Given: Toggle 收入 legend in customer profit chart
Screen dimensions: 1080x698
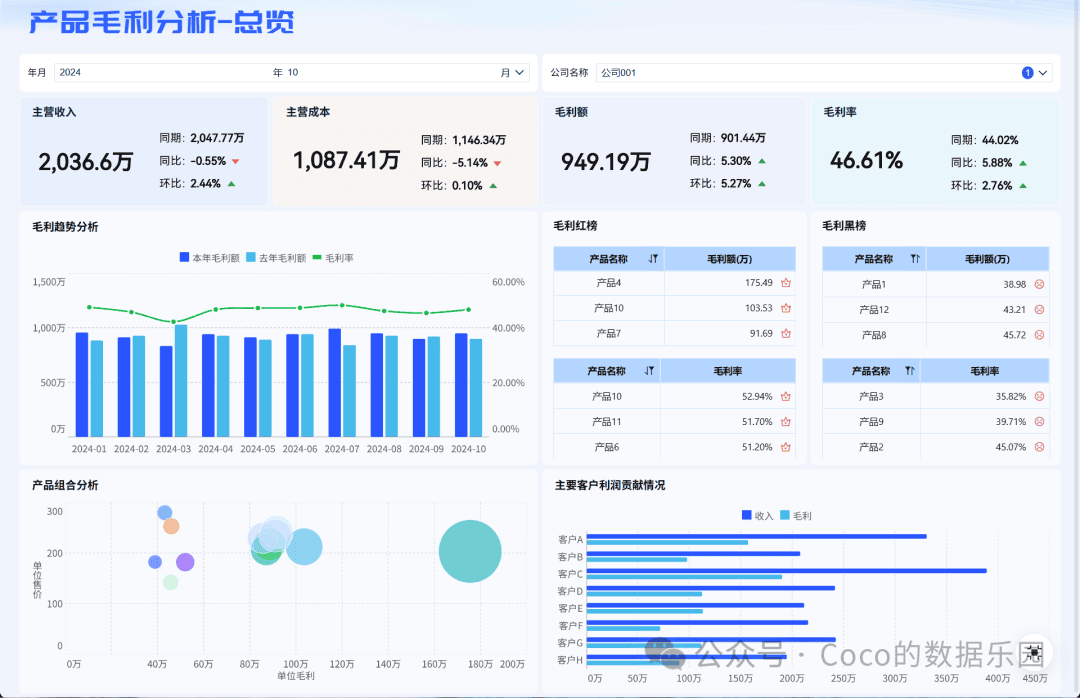Looking at the screenshot, I should tap(758, 515).
